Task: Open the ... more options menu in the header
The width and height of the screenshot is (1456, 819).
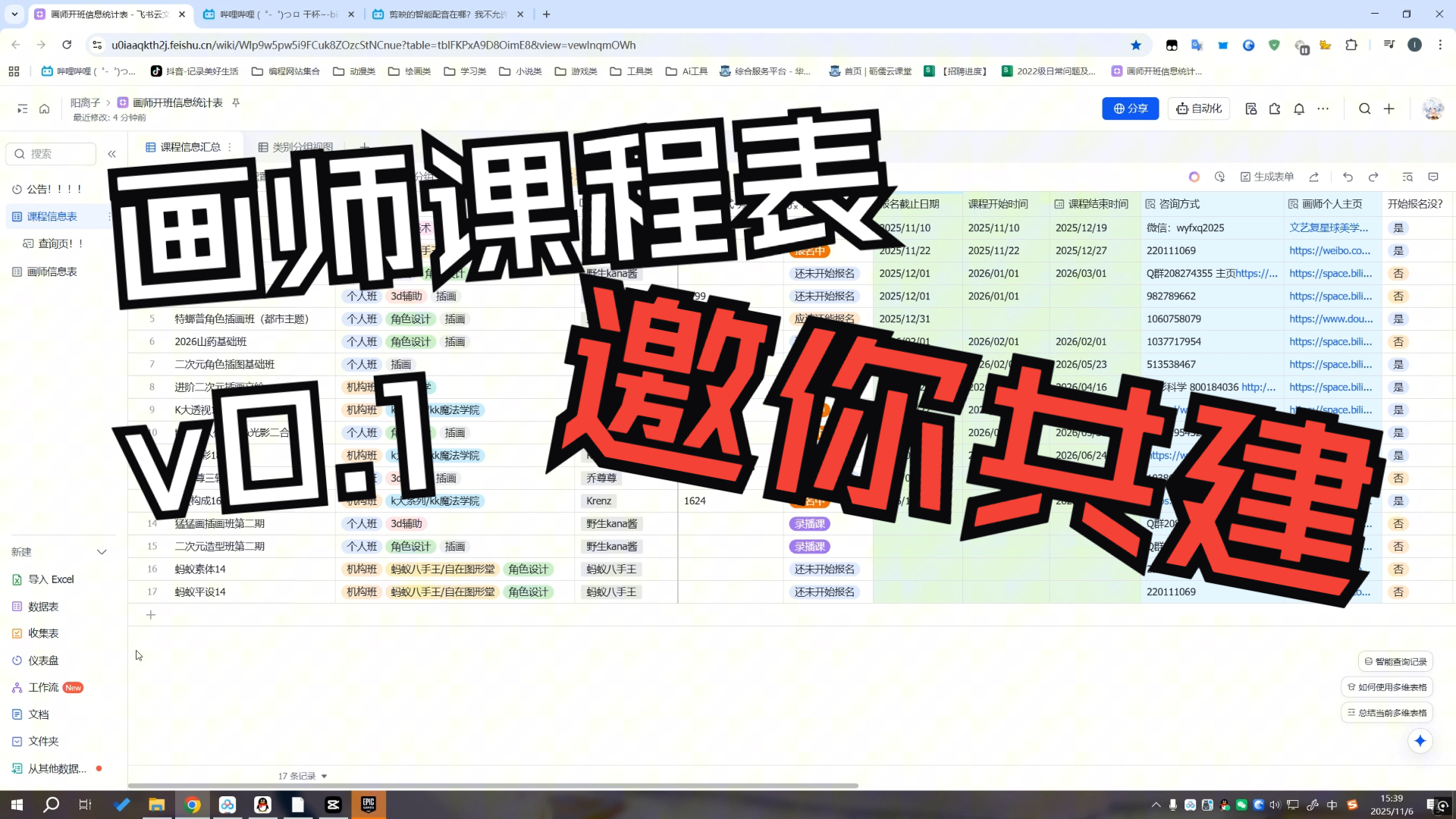Action: click(x=1323, y=108)
